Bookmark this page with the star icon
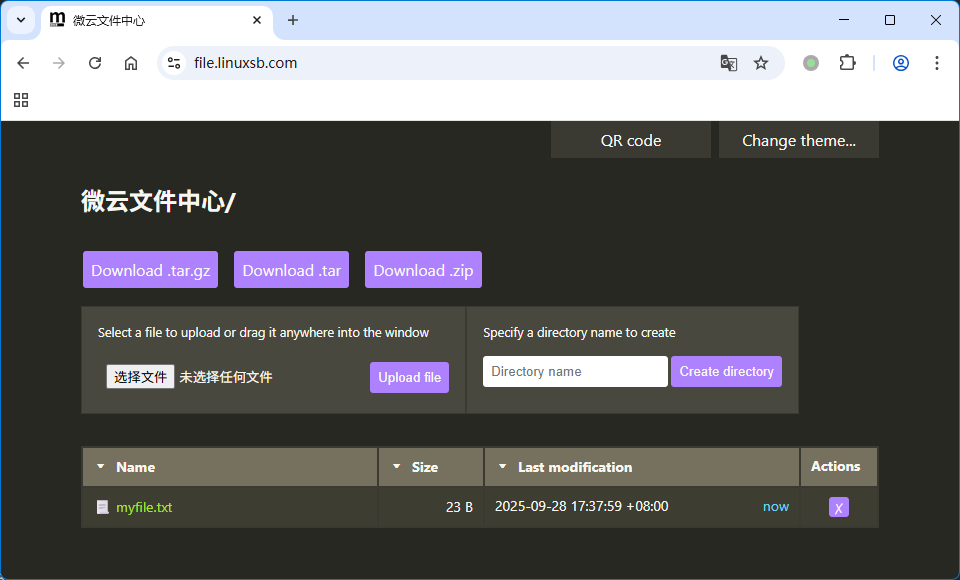The image size is (960, 580). pyautogui.click(x=761, y=63)
